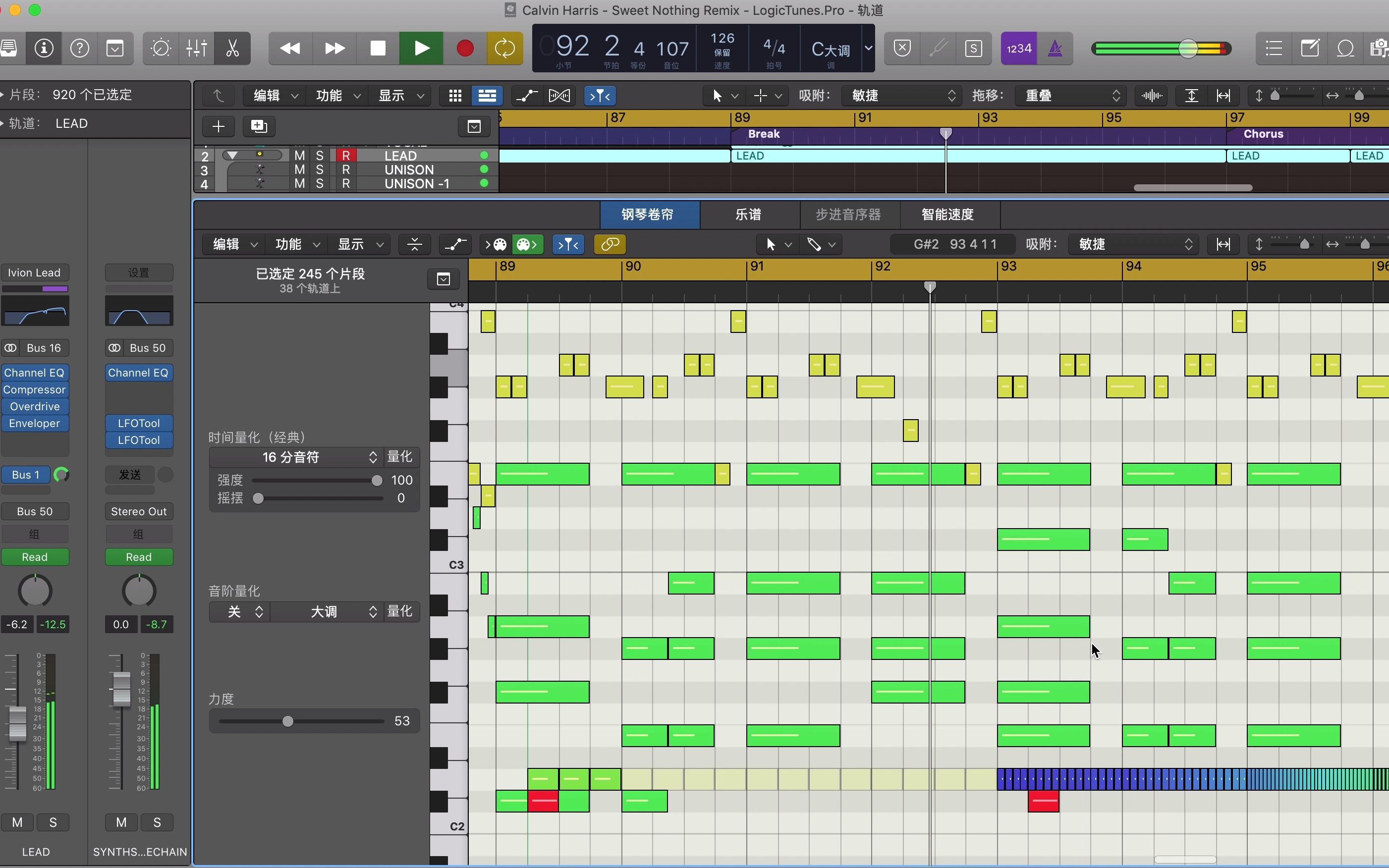Open Mixer faders icon

click(196, 48)
